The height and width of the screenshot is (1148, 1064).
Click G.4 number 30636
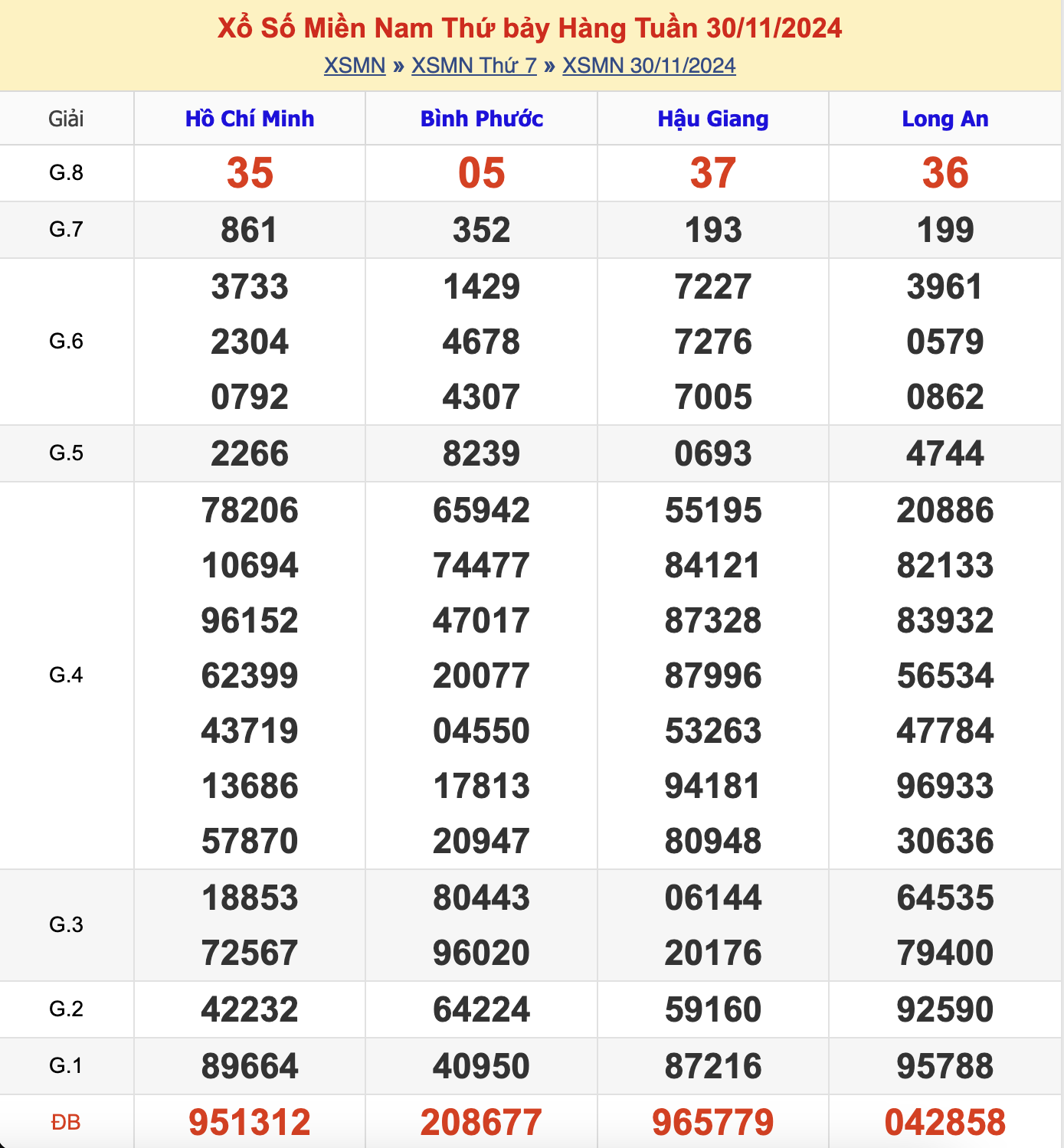click(x=945, y=841)
